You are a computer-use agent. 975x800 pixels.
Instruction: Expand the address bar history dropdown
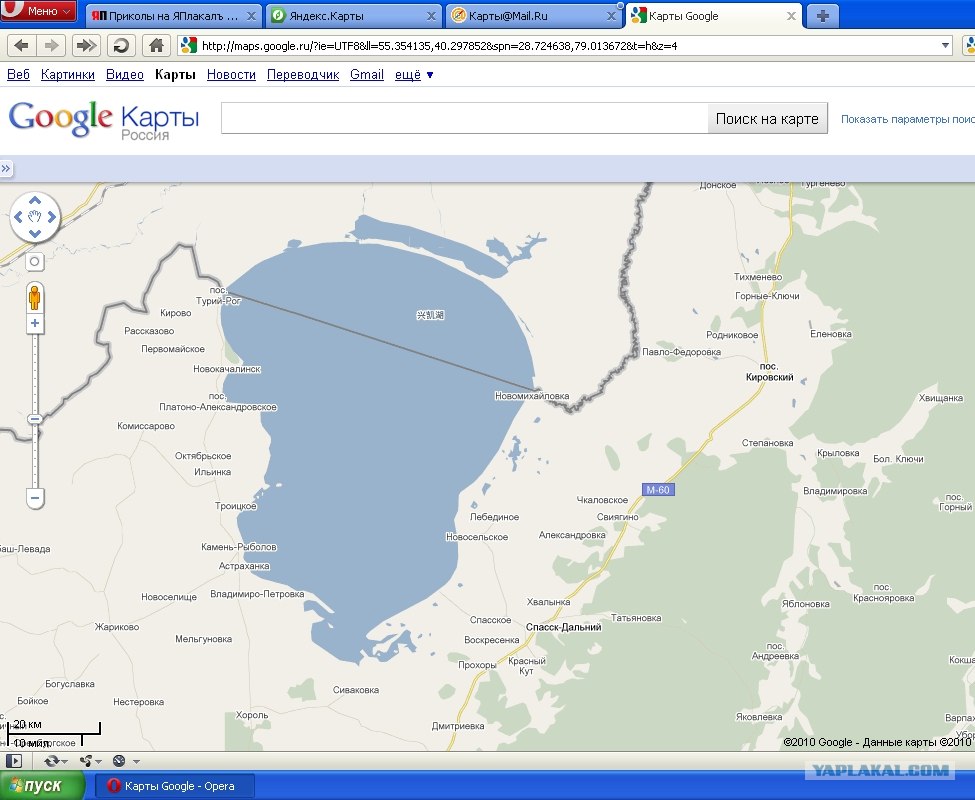coord(945,45)
